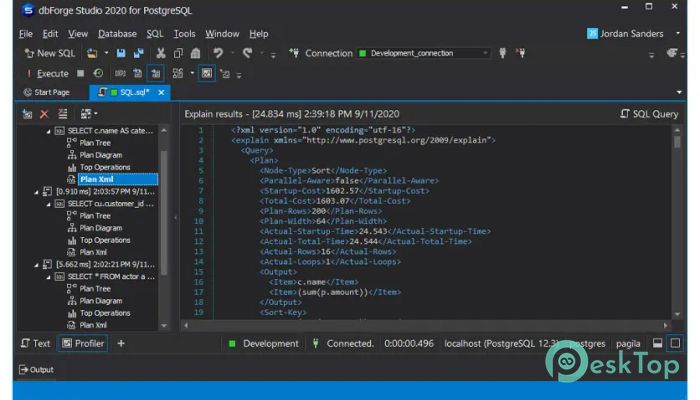Viewport: 700px width, 400px height.
Task: Collapse the SELECT cu.customer_id node
Action: coord(48,204)
